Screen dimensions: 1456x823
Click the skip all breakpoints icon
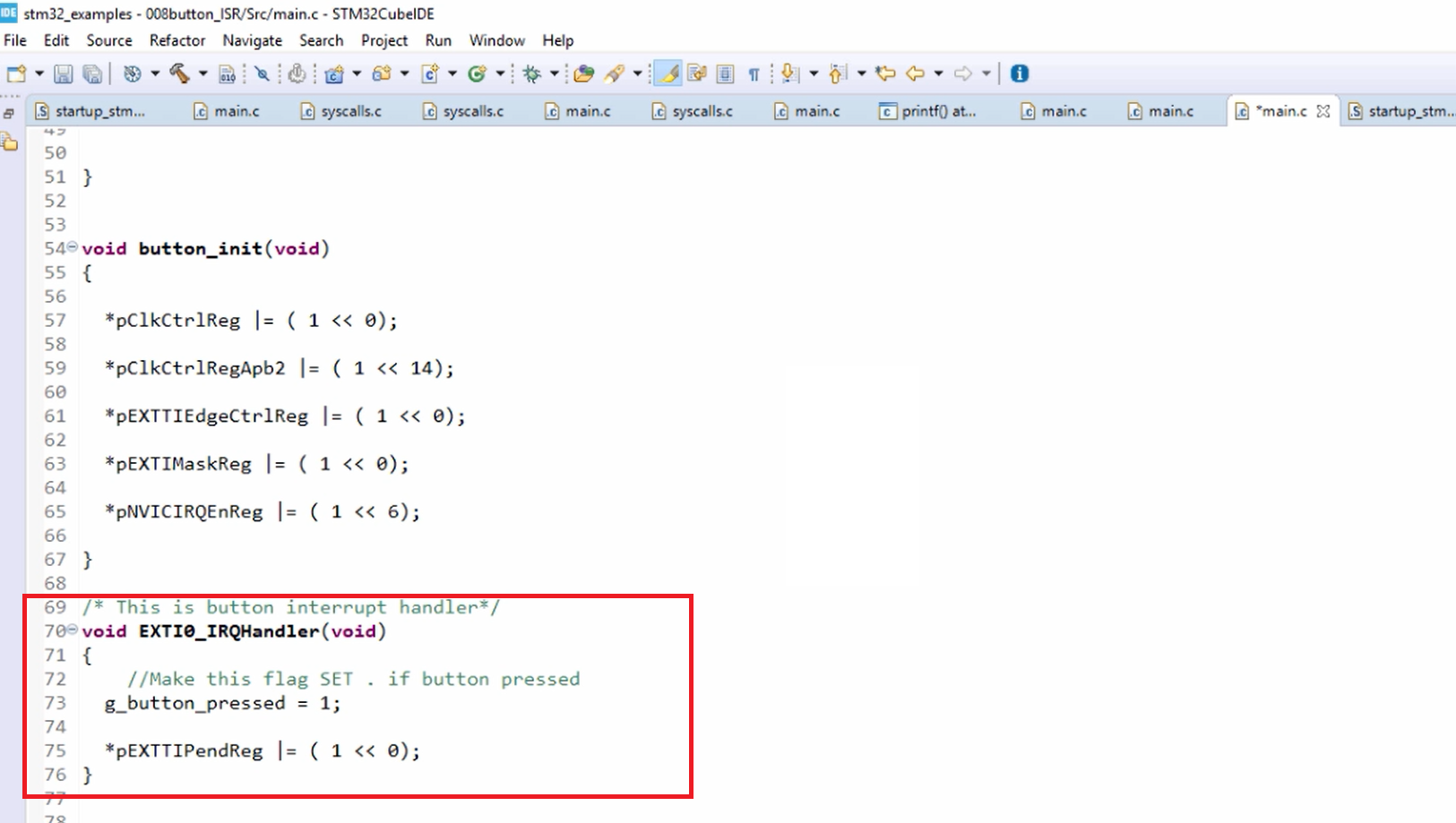[x=262, y=74]
